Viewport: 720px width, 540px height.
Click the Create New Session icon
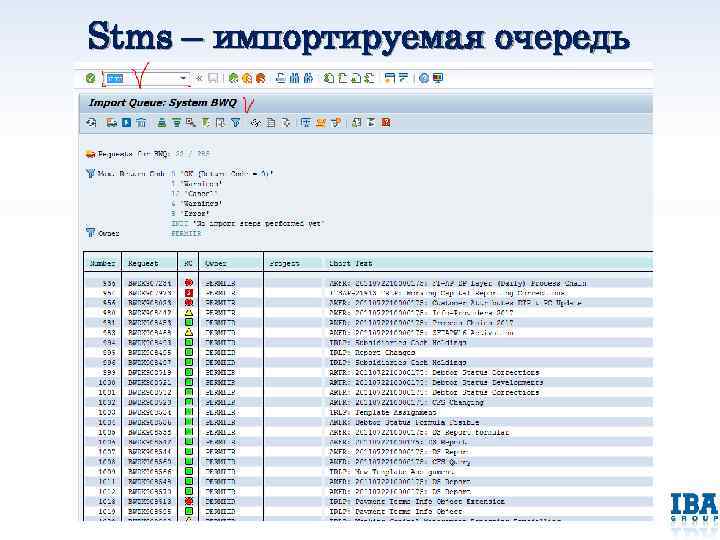pyautogui.click(x=390, y=78)
